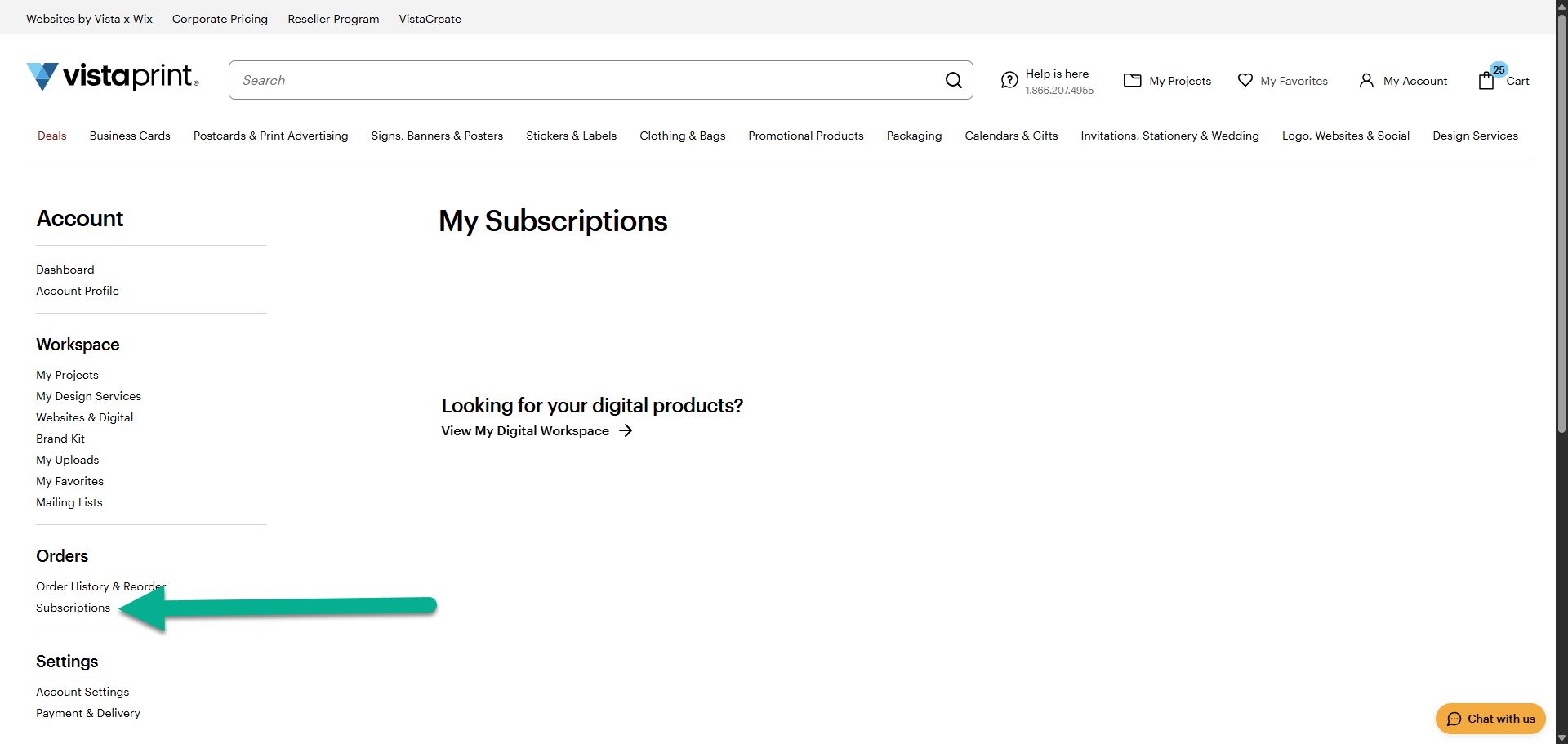Click the Chat with us button
Viewport: 1568px width, 744px height.
[x=1490, y=719]
